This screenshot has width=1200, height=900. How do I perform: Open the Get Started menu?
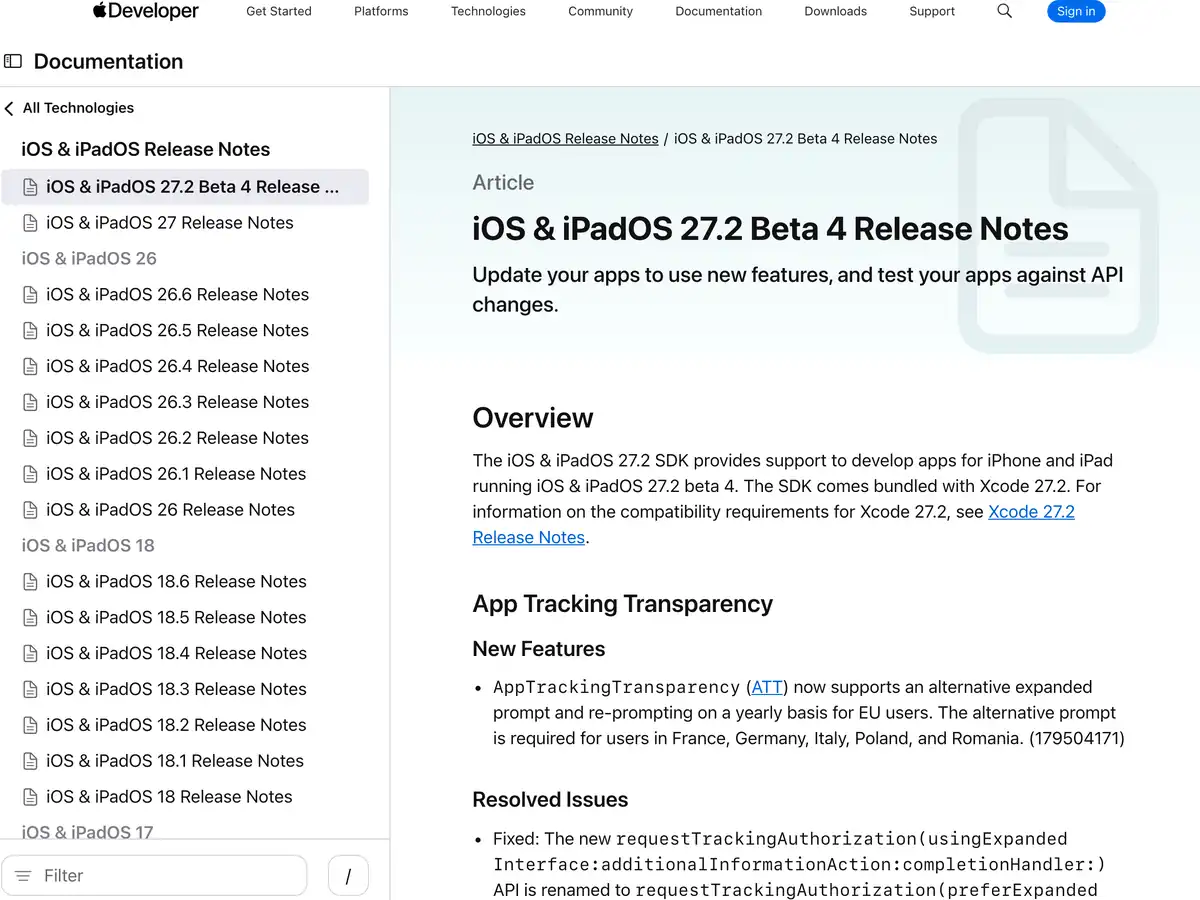click(x=279, y=12)
